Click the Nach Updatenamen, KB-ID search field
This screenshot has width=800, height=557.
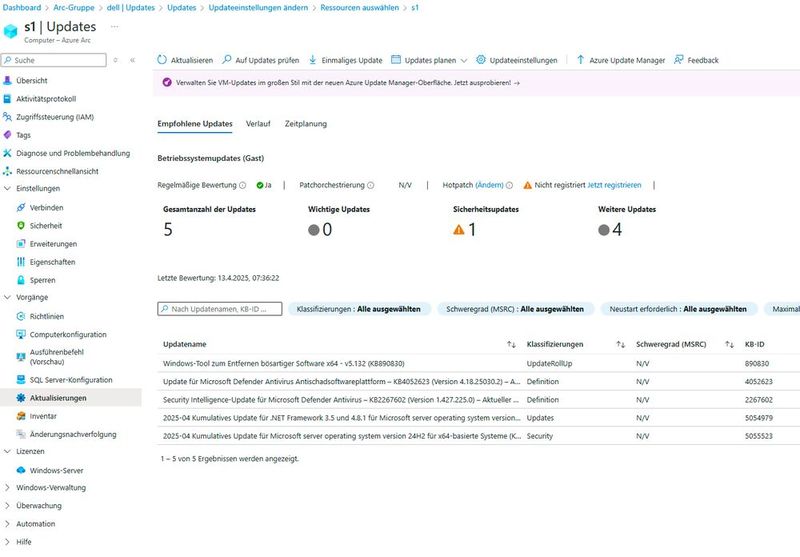219,309
